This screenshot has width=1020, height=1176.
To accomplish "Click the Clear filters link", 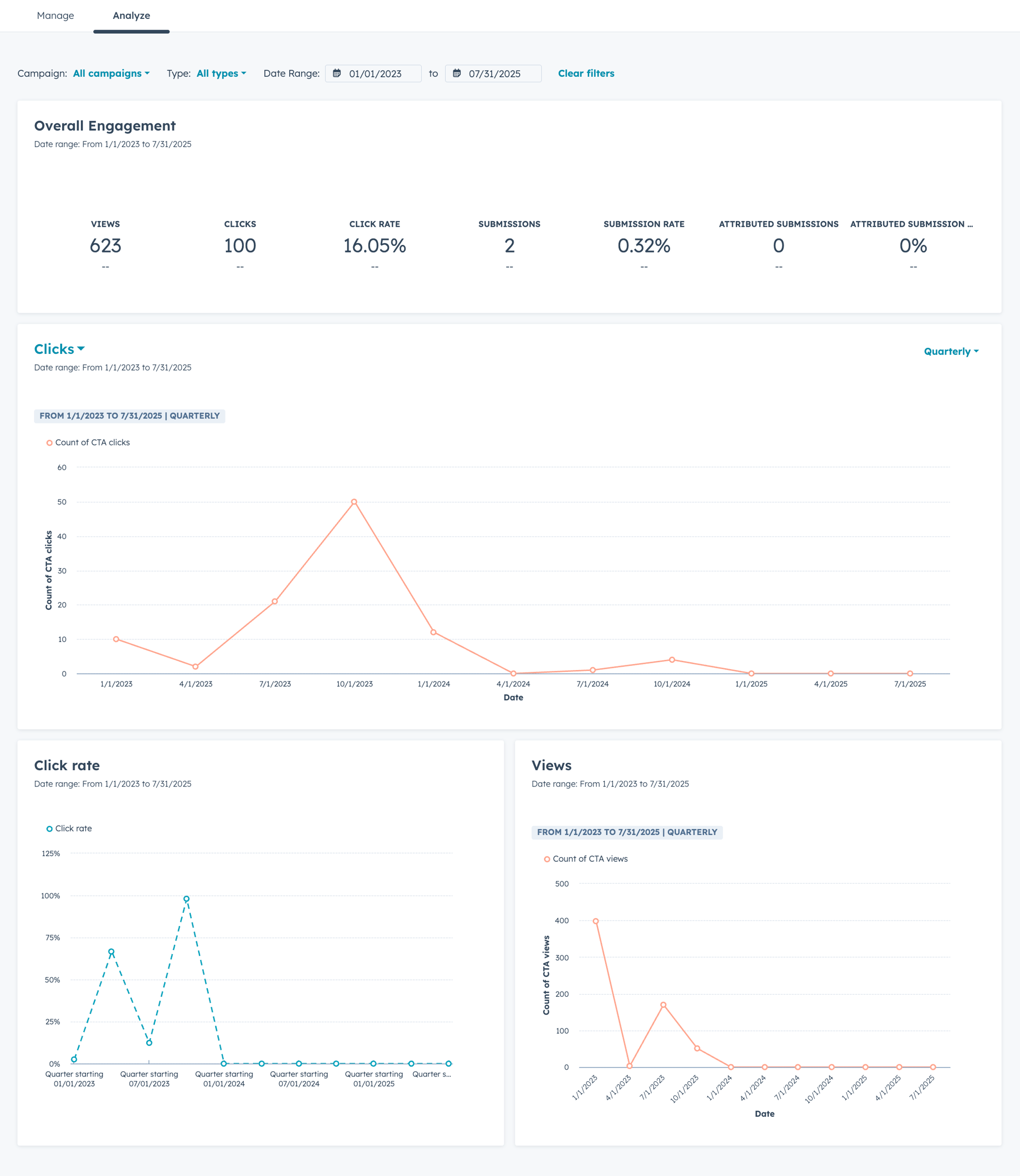I will [x=586, y=73].
